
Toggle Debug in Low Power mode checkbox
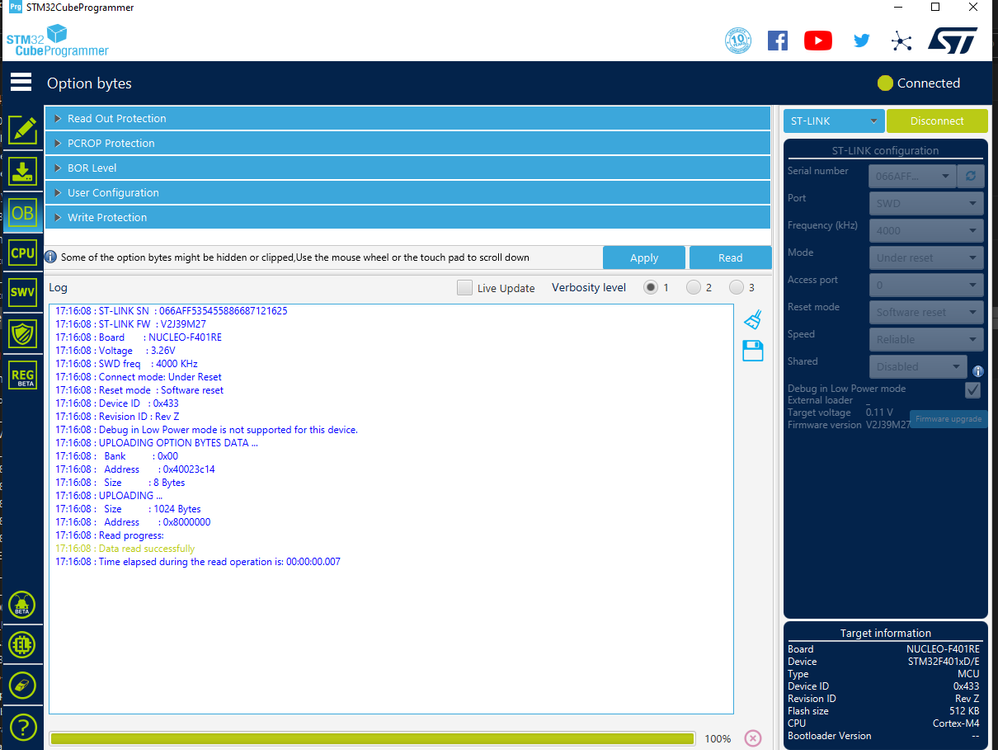[x=973, y=390]
